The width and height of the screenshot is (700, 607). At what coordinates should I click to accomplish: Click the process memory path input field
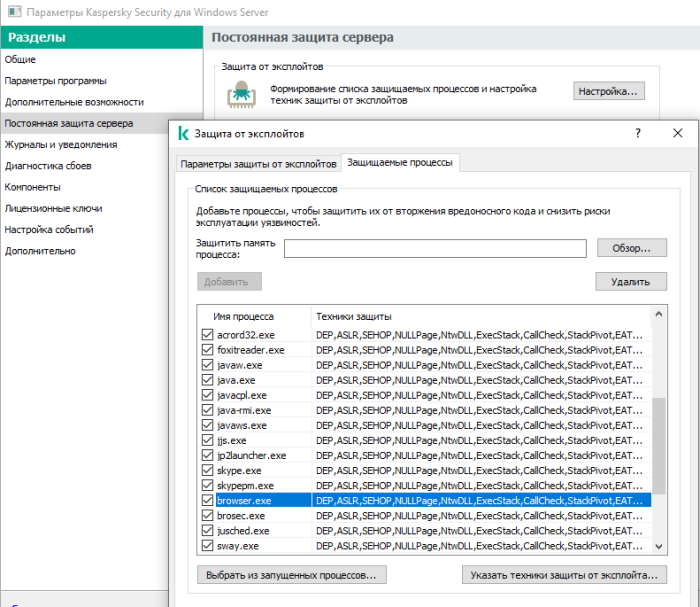435,249
